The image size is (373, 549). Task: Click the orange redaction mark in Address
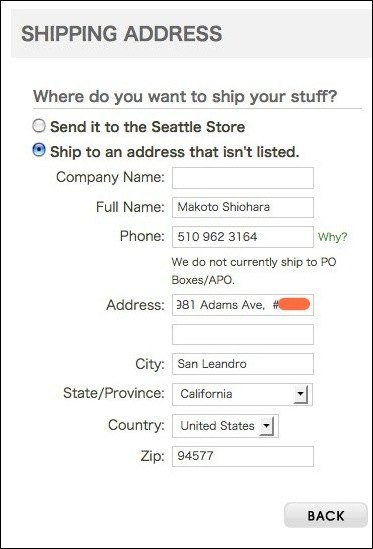coord(294,304)
